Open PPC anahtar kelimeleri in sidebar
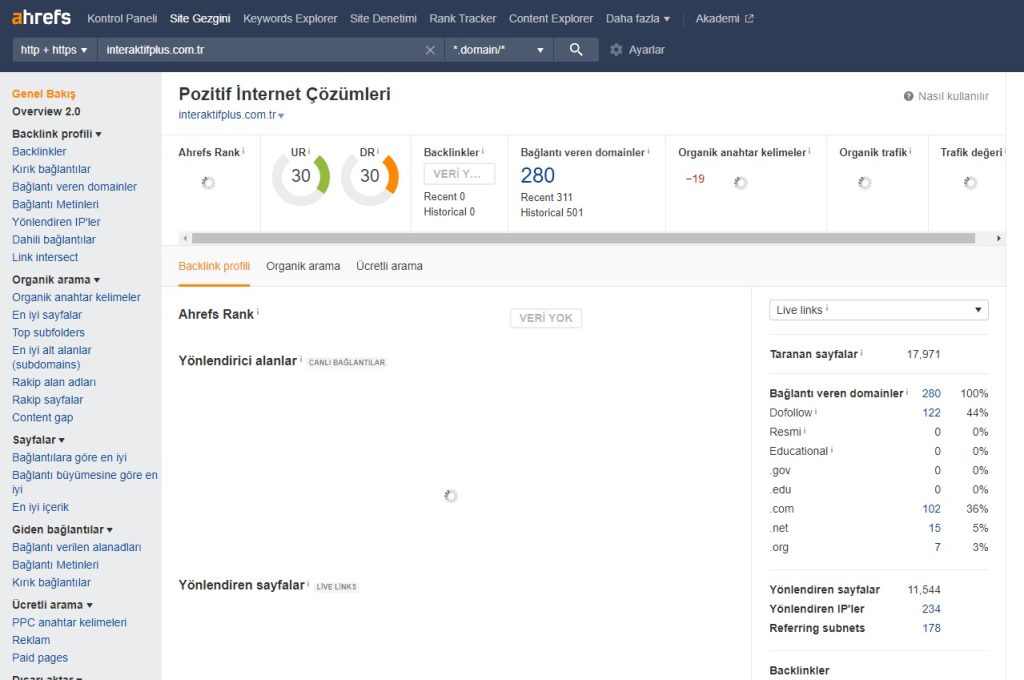 click(69, 623)
